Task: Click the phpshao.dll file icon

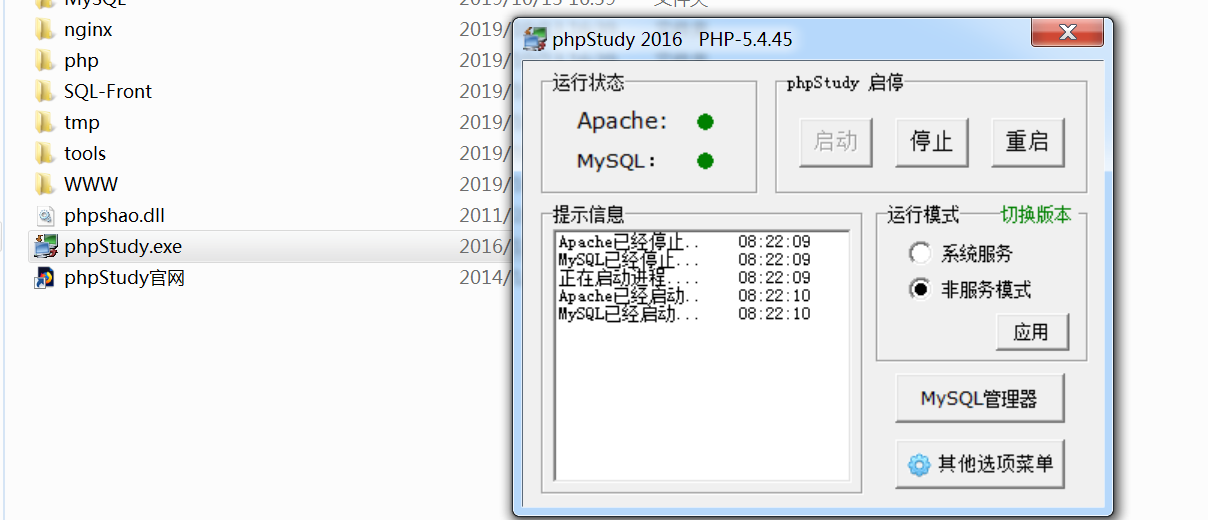Action: tap(45, 216)
